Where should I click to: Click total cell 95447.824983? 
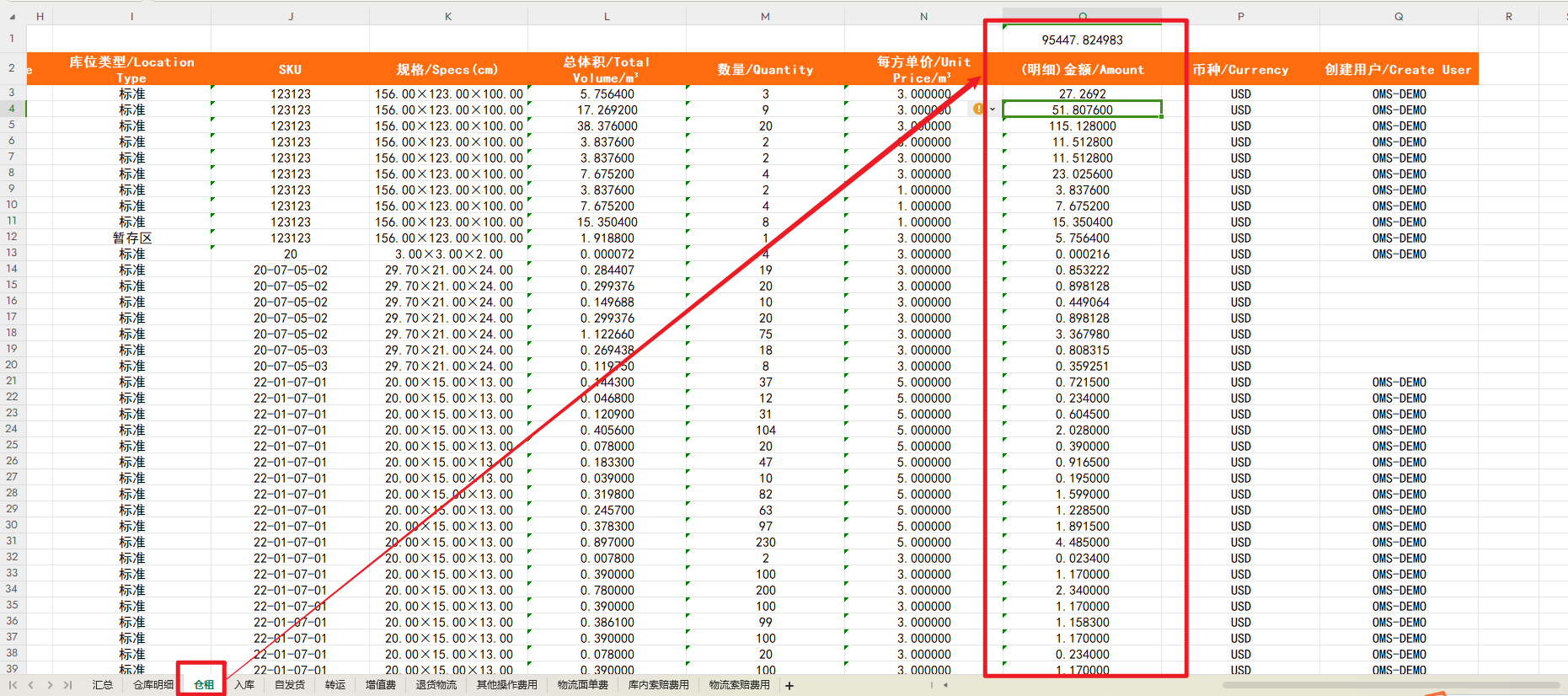point(1082,40)
